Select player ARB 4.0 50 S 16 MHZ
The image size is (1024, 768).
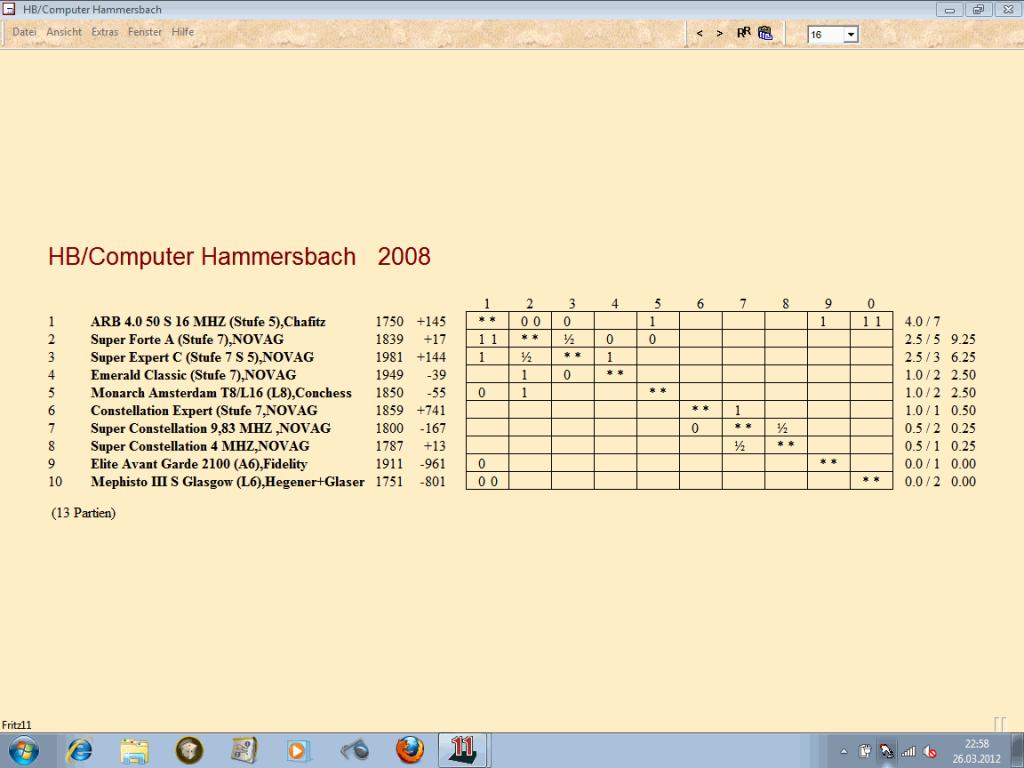tap(208, 321)
